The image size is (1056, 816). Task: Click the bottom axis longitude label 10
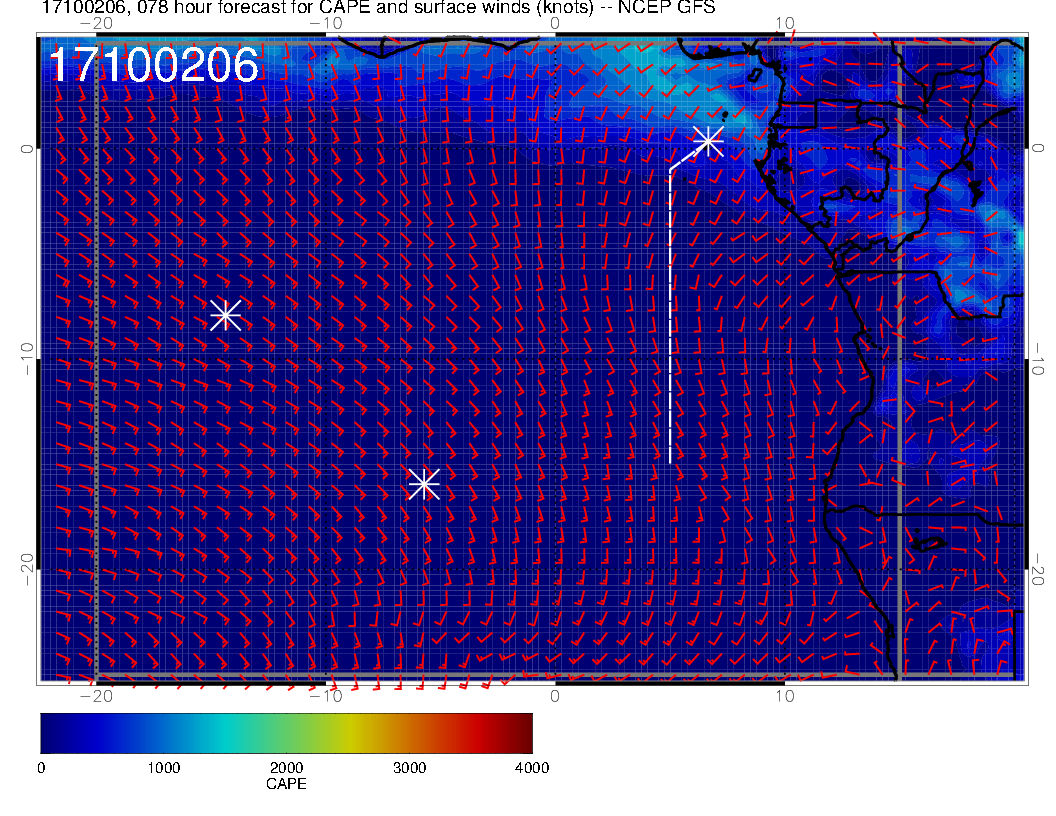[x=785, y=696]
